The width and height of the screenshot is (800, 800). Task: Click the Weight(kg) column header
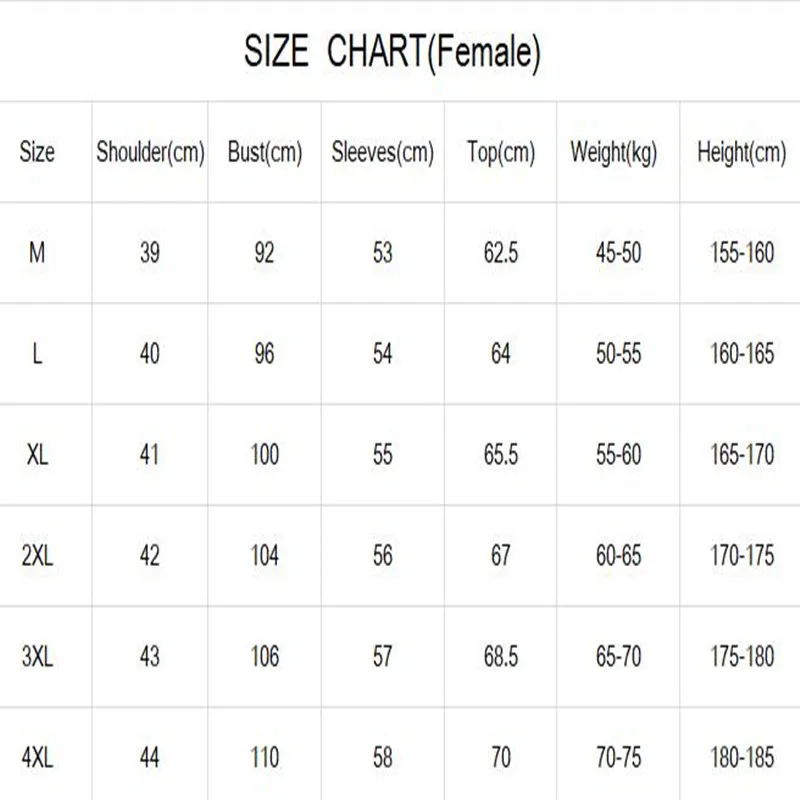click(x=614, y=153)
